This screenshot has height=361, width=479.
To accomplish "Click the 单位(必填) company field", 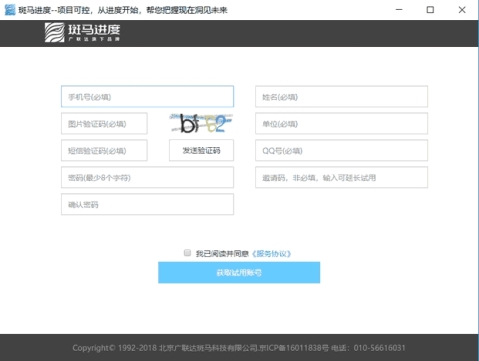I will coord(341,124).
